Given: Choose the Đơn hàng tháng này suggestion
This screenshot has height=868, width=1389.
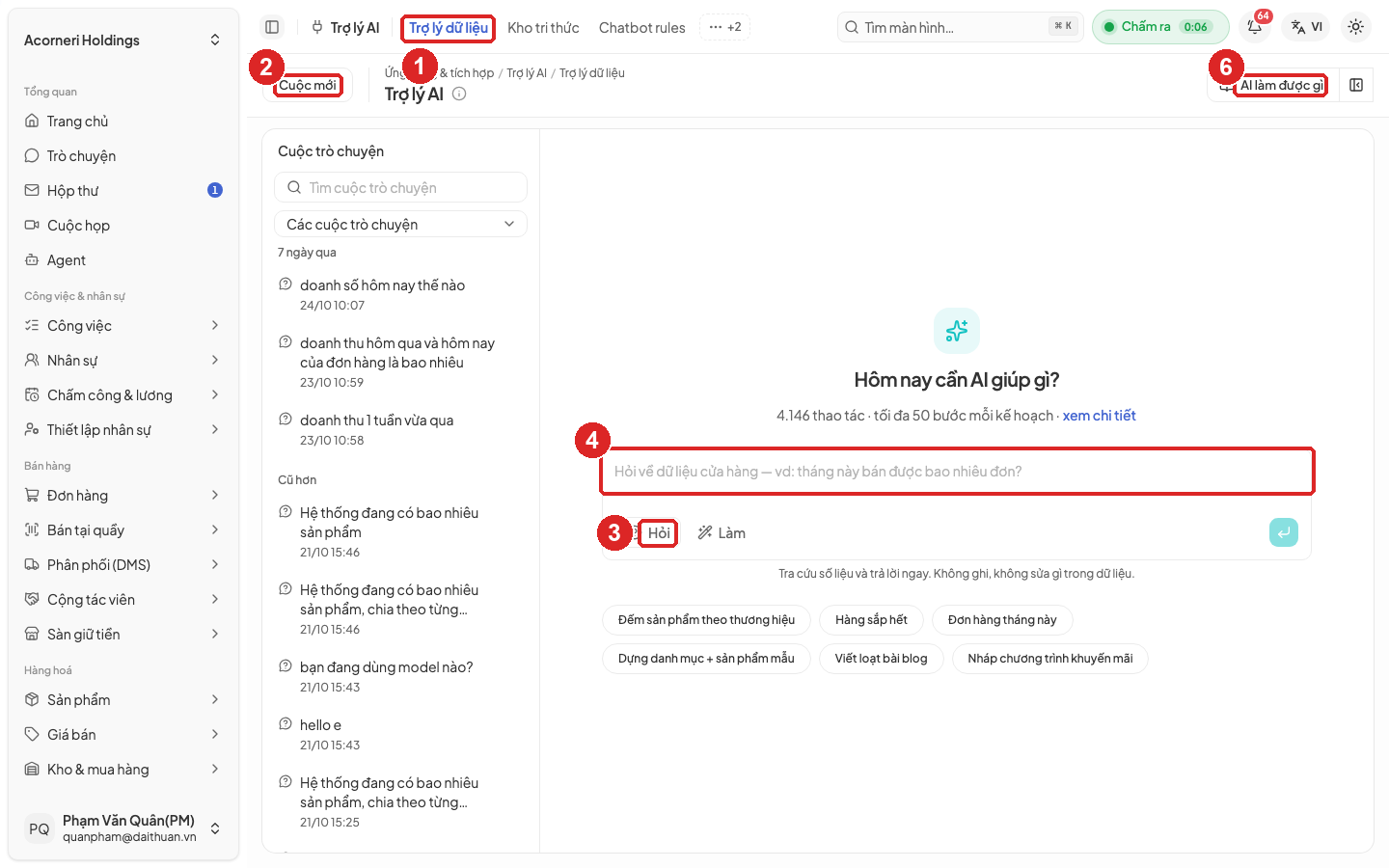Looking at the screenshot, I should pos(1002,619).
